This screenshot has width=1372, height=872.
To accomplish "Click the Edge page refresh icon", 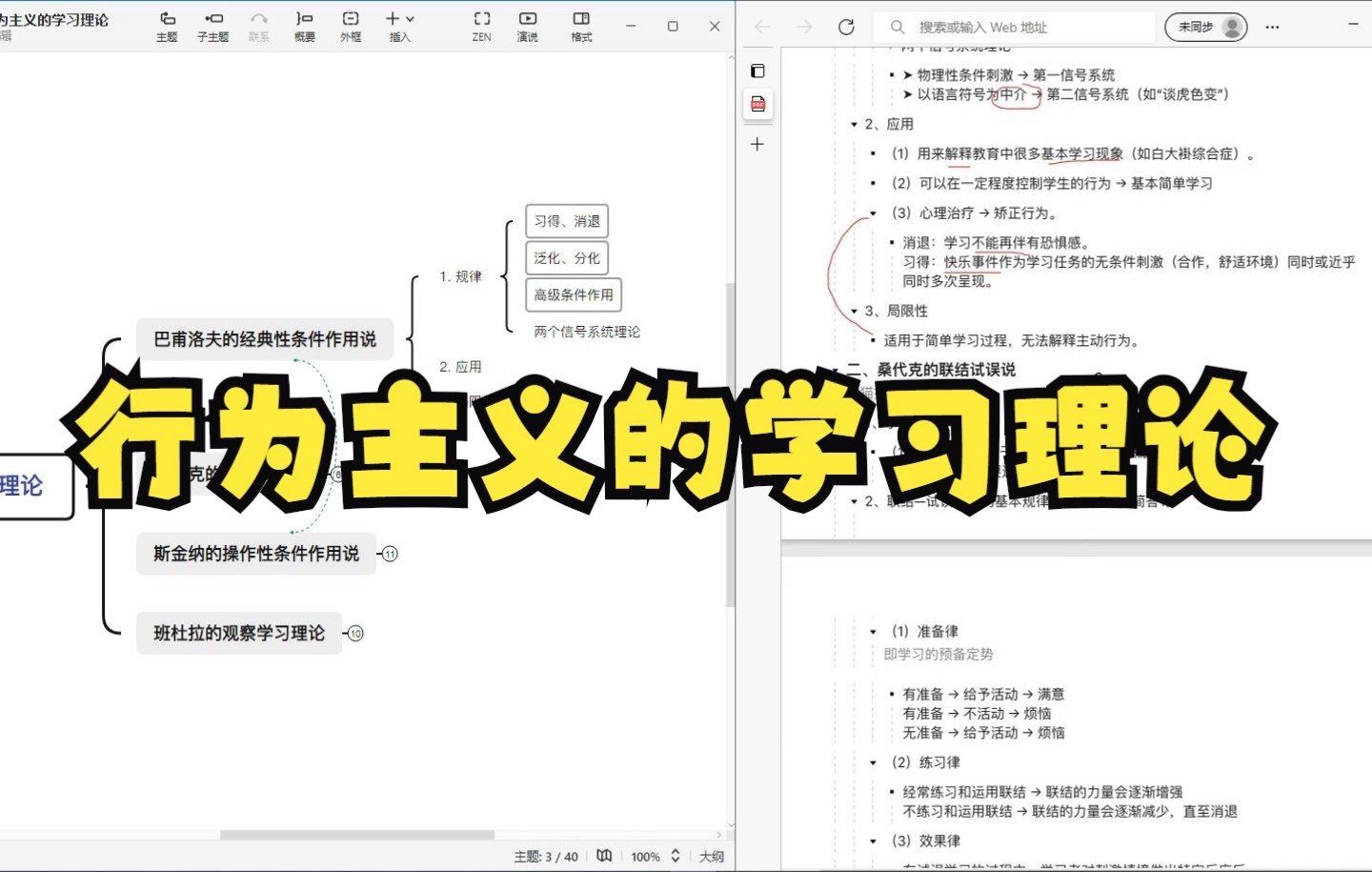I will click(x=846, y=27).
